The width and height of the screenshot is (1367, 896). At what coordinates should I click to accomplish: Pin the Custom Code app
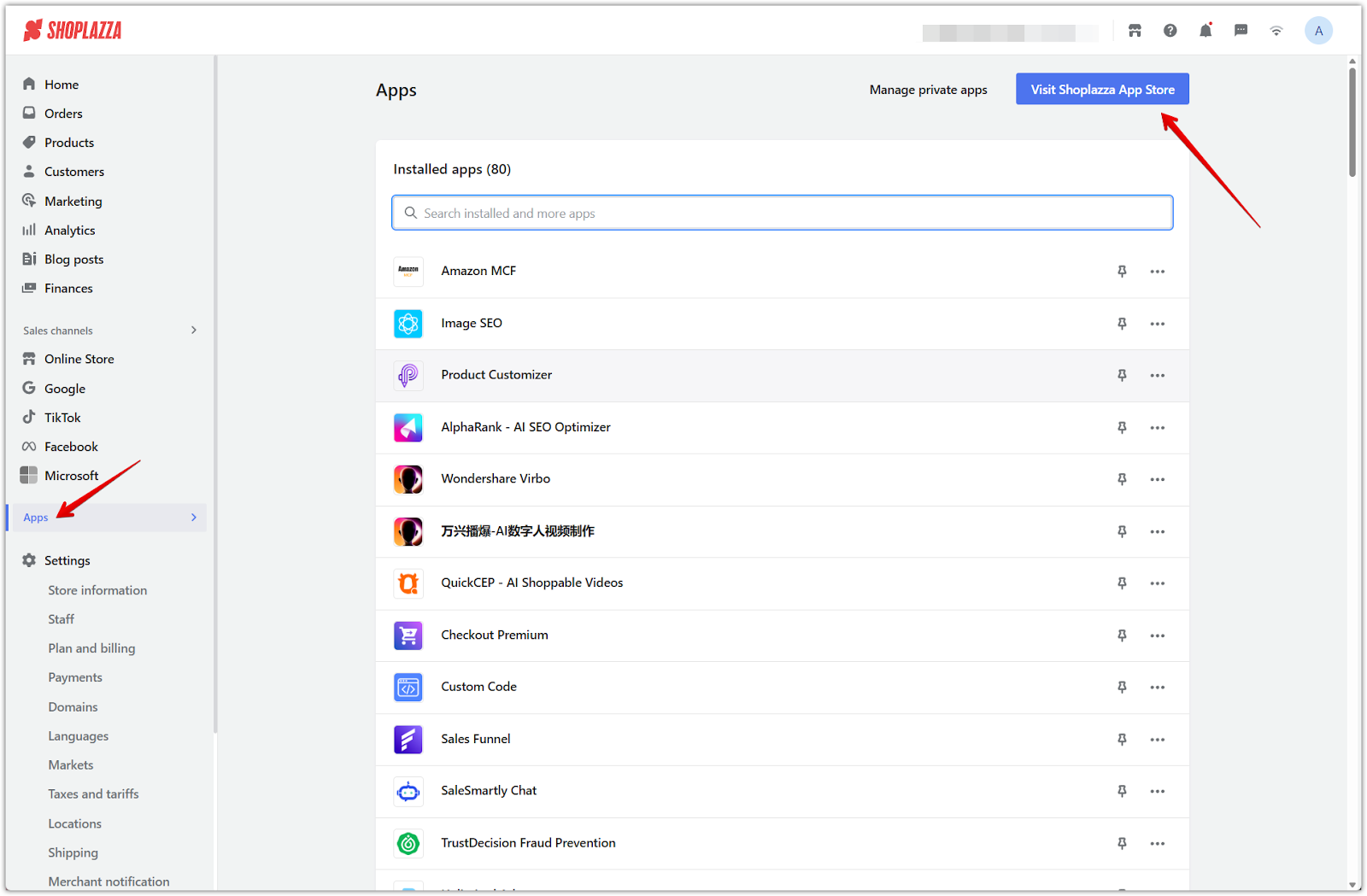pos(1122,687)
